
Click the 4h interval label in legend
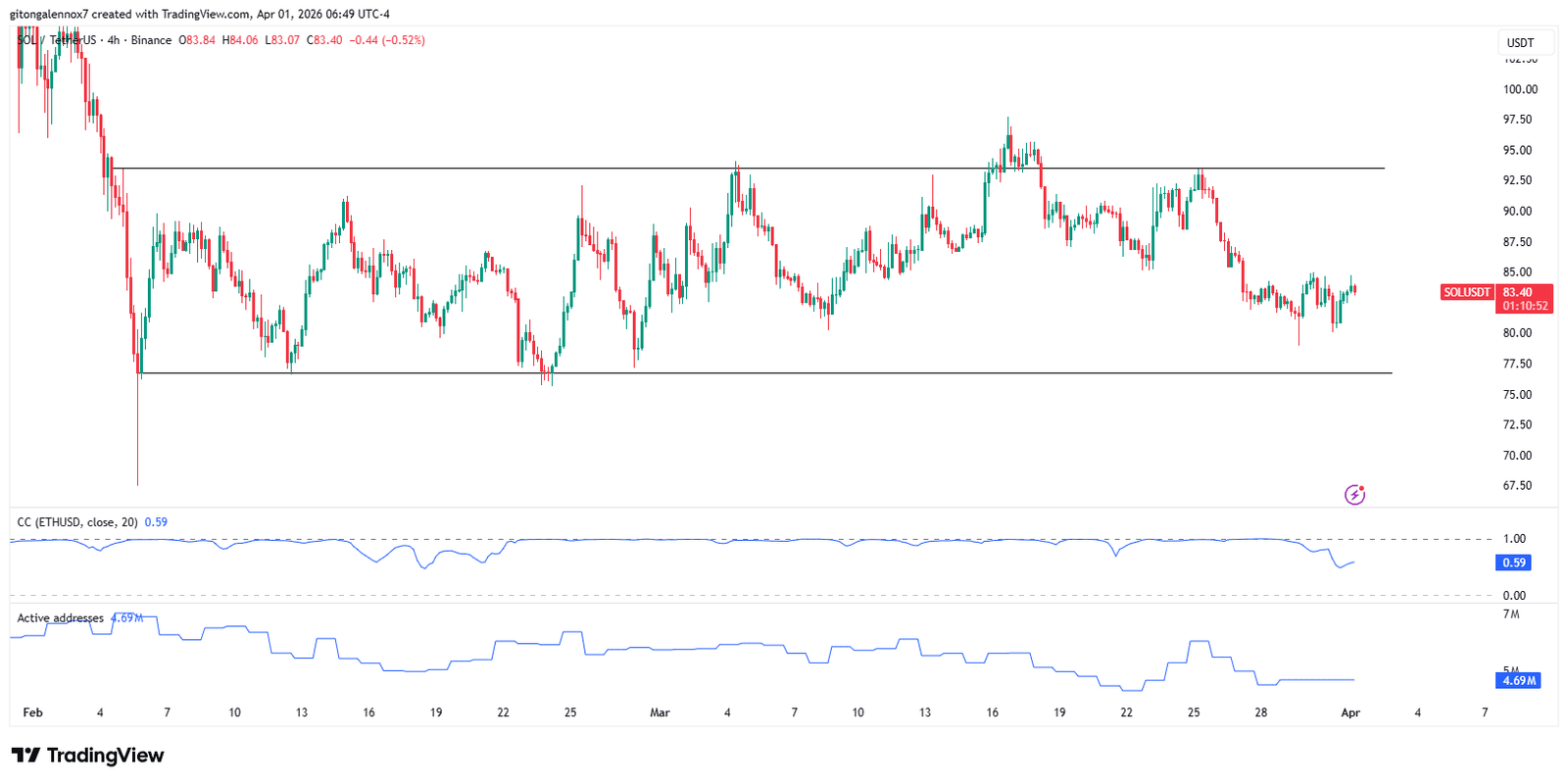click(114, 40)
